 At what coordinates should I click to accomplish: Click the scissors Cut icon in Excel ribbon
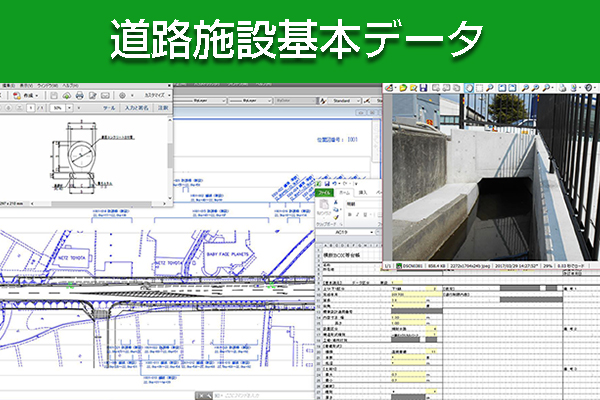coord(336,202)
